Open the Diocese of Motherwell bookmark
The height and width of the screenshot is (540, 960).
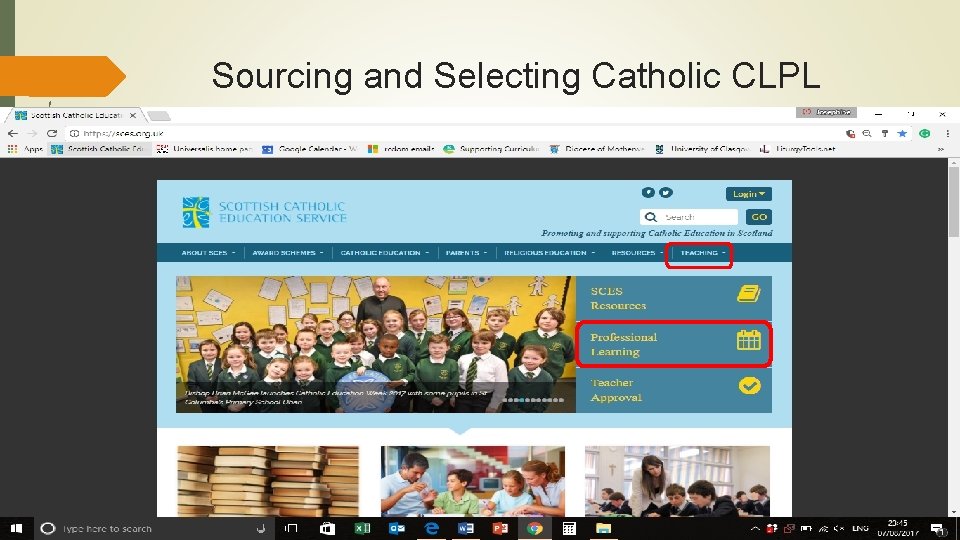(x=597, y=149)
